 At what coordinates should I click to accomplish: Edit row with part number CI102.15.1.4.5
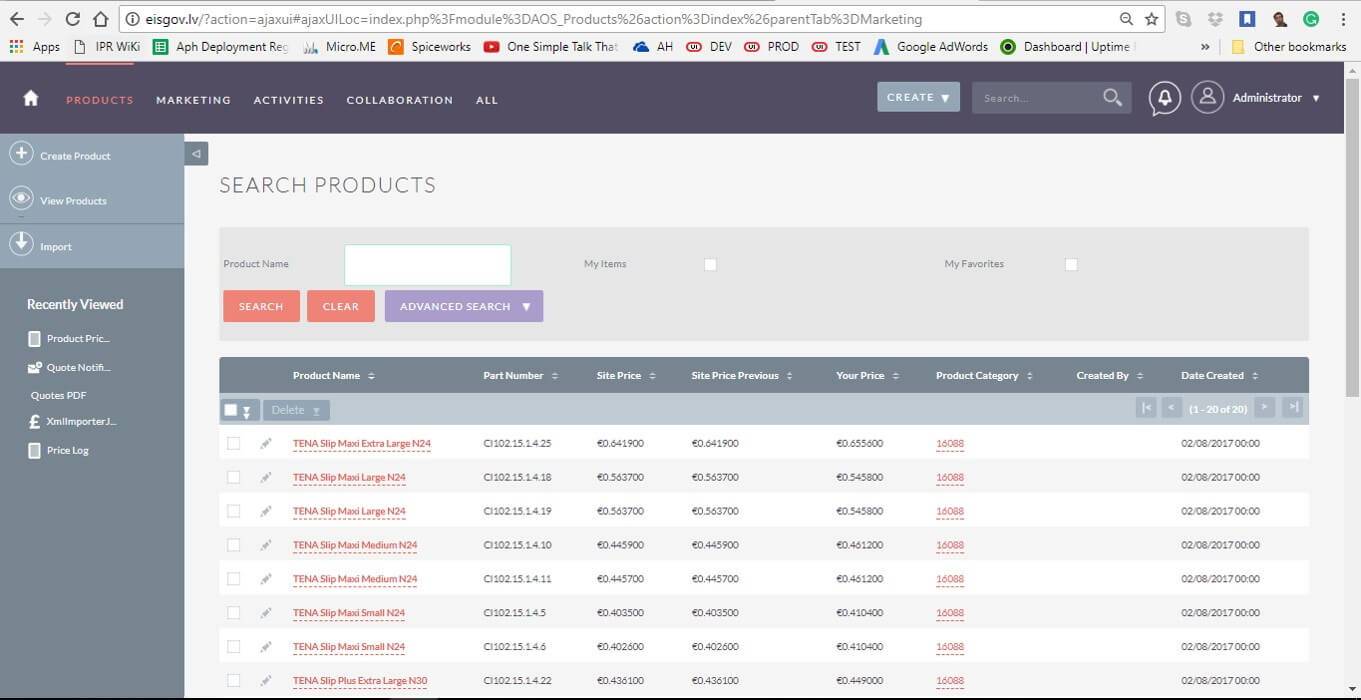point(265,613)
